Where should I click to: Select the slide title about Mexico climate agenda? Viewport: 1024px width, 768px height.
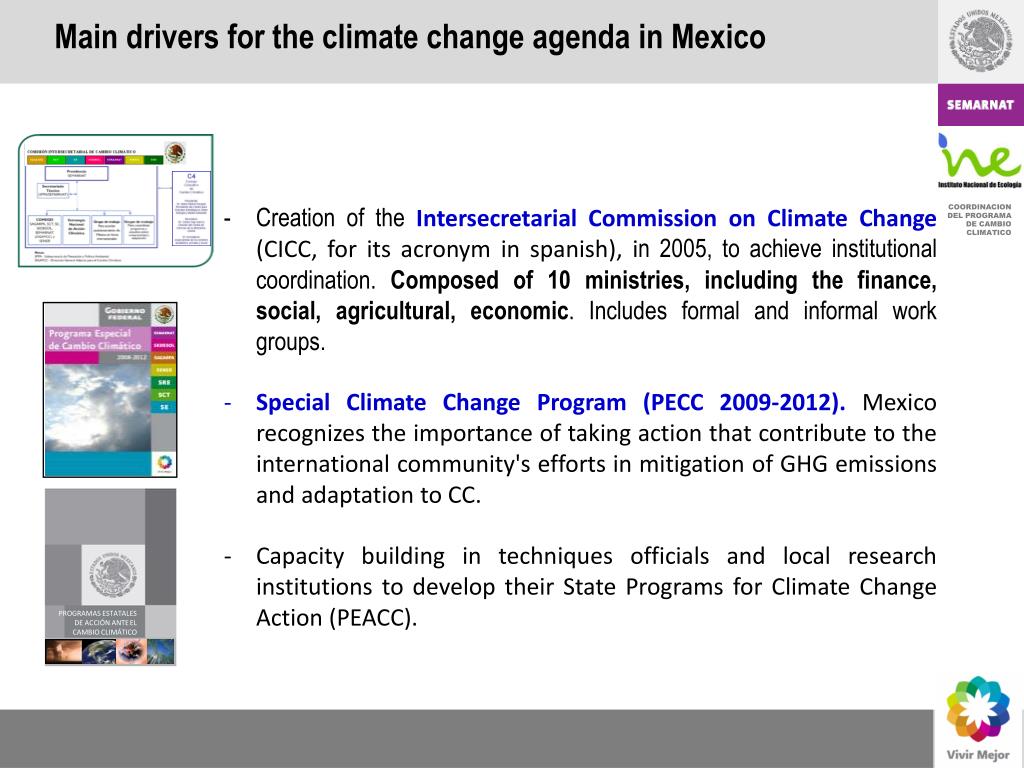pos(410,37)
